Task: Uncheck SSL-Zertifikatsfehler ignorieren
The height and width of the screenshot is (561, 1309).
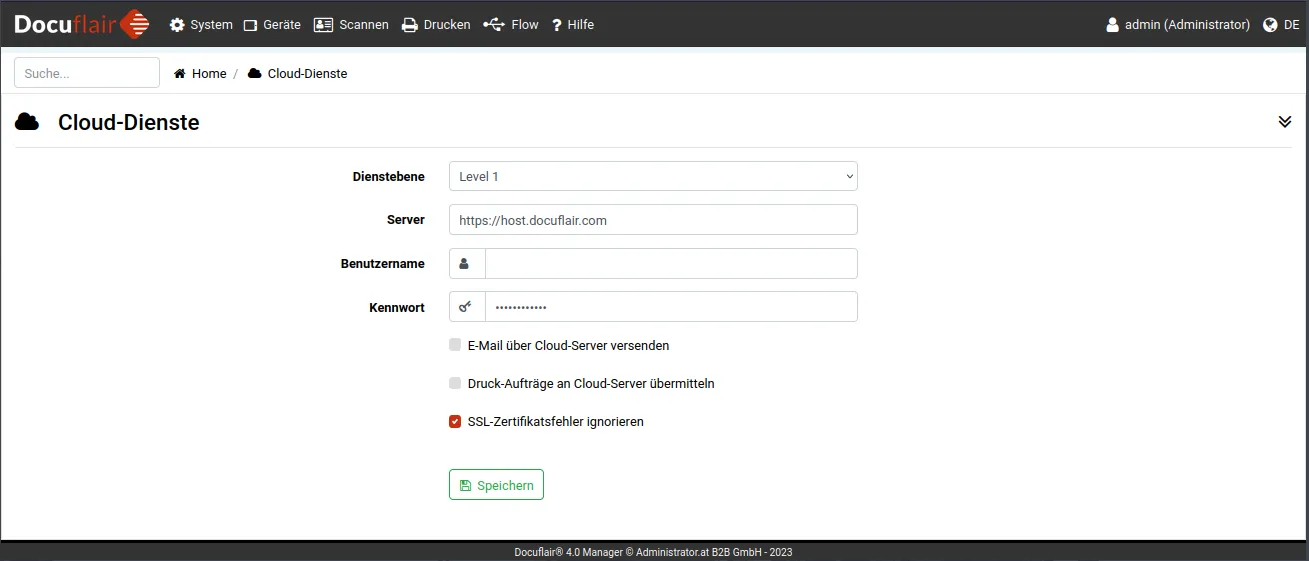Action: 455,421
